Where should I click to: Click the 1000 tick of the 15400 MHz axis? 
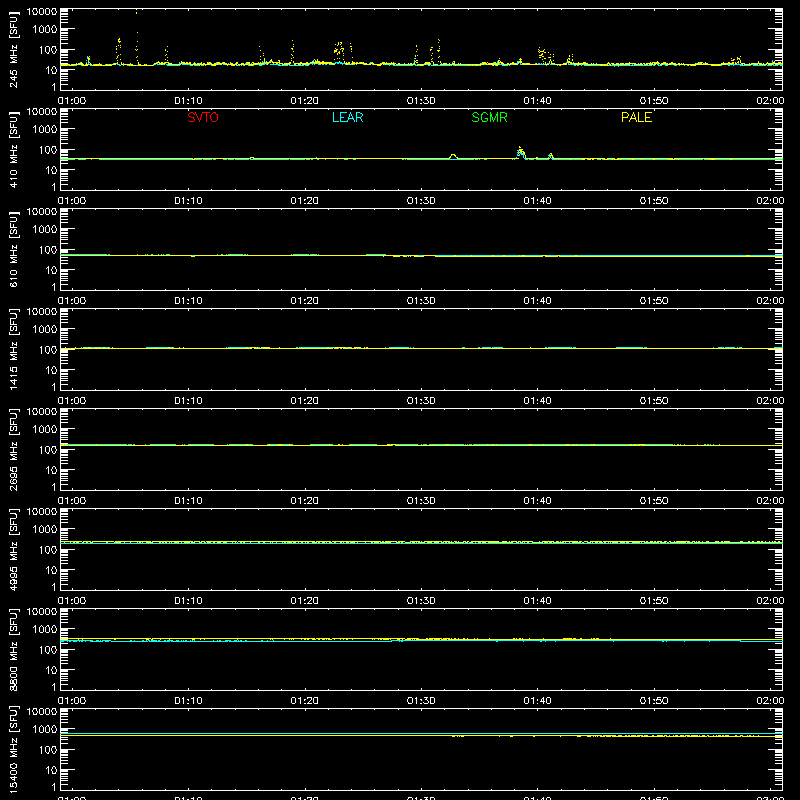(x=45, y=730)
